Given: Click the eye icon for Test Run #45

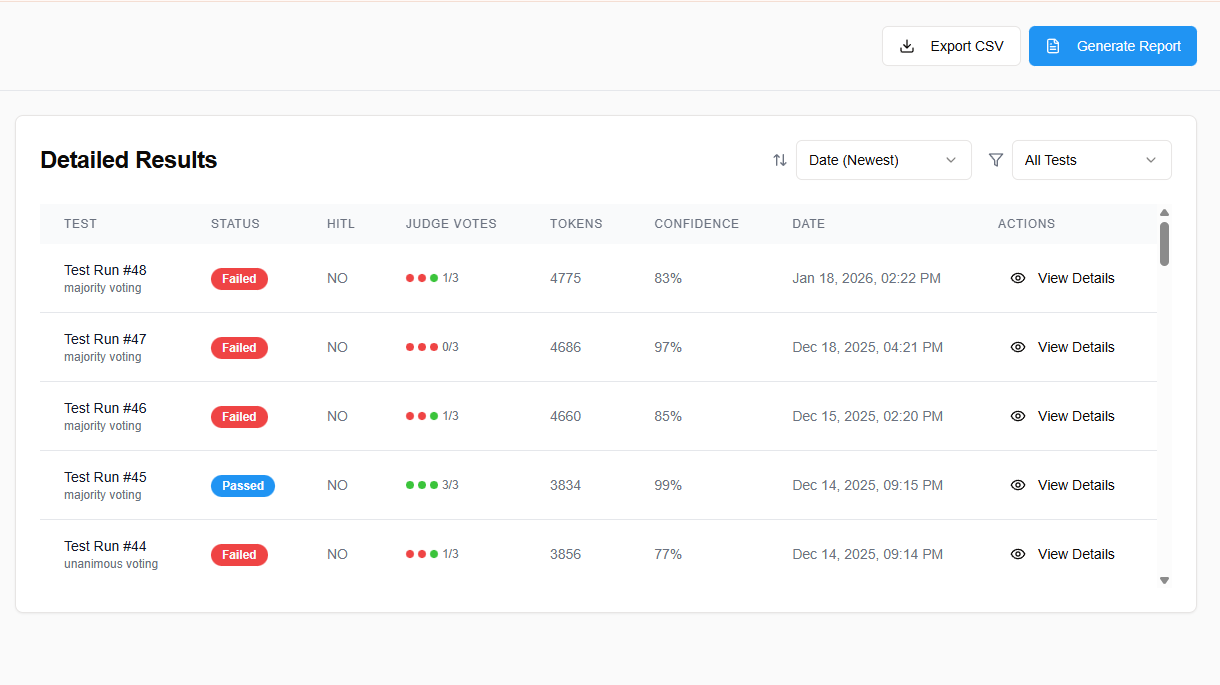Looking at the screenshot, I should (1018, 486).
